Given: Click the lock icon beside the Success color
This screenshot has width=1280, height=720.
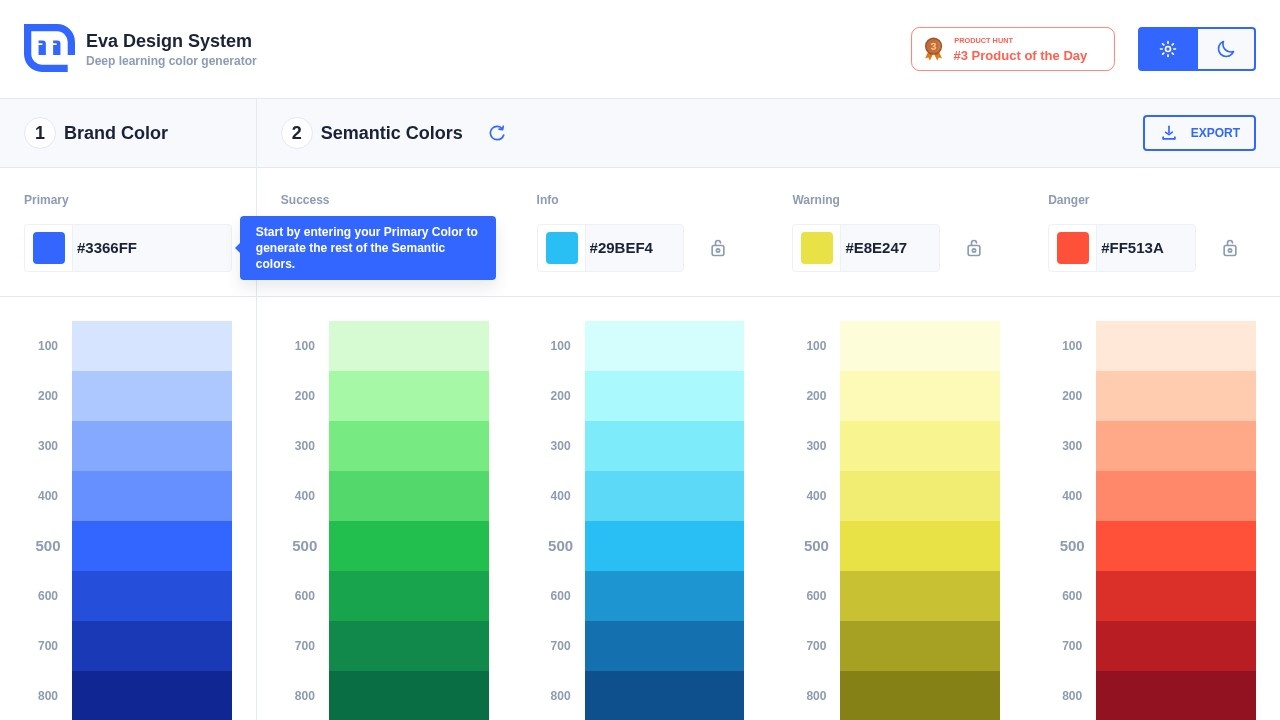Looking at the screenshot, I should tap(462, 248).
